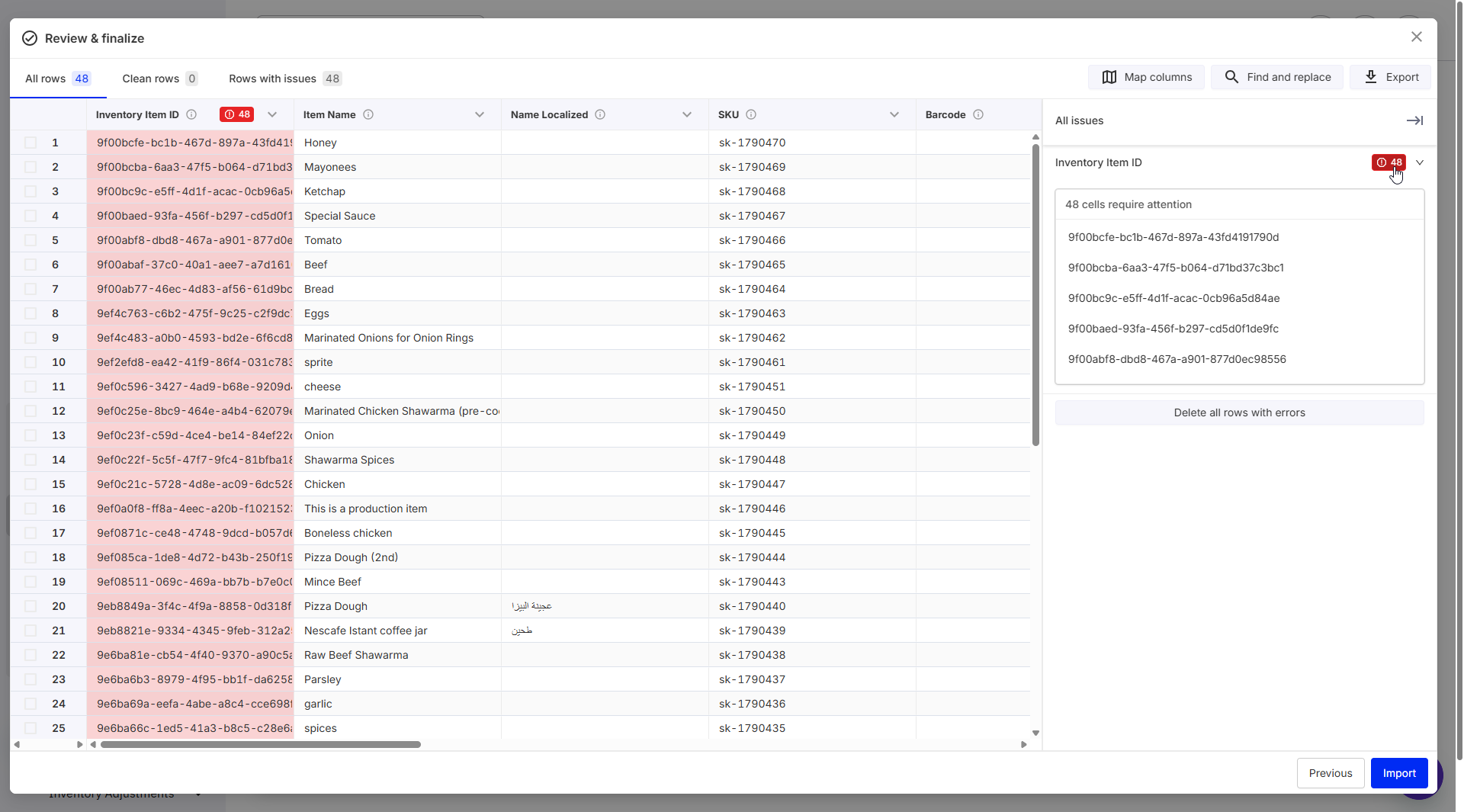1464x812 pixels.
Task: Click the horizontal table scrollbar thumb
Action: click(260, 744)
